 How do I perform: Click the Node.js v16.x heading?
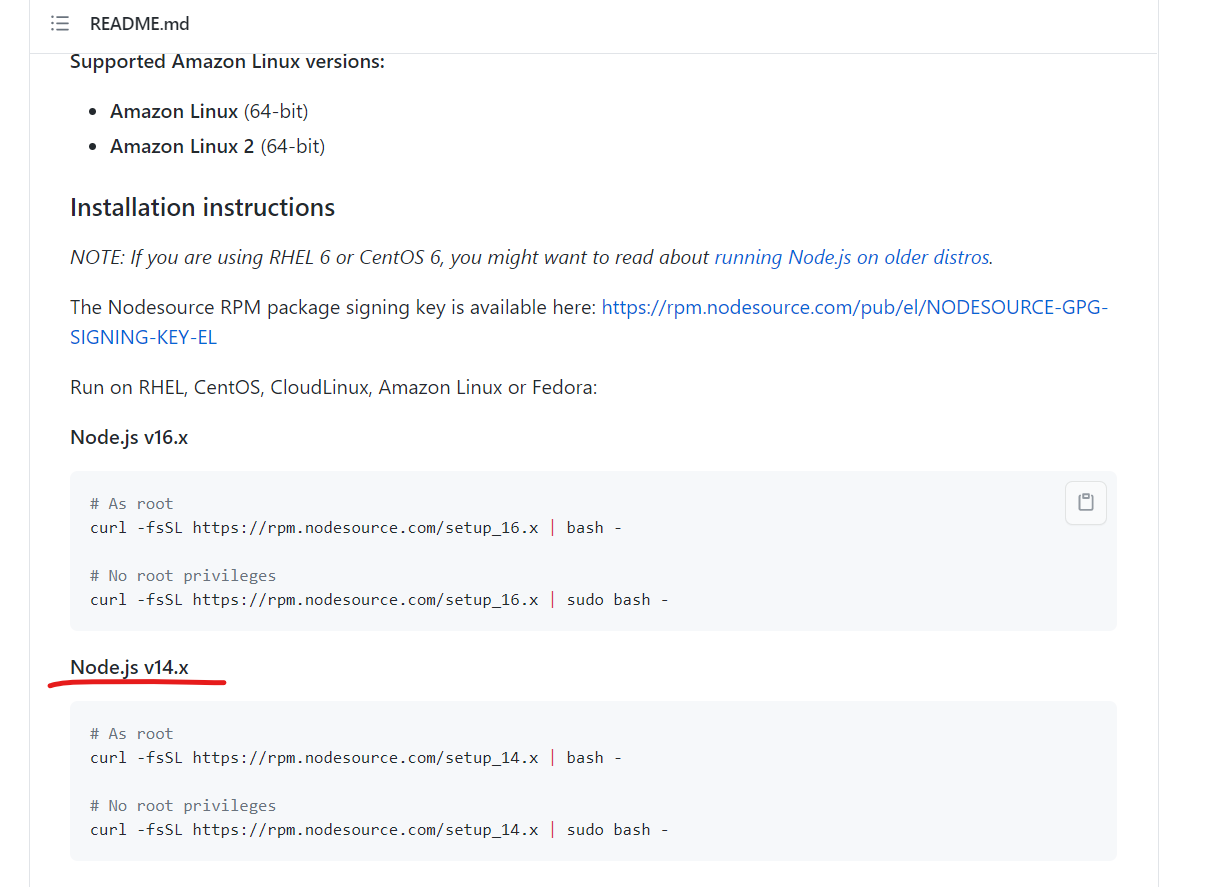pyautogui.click(x=129, y=437)
